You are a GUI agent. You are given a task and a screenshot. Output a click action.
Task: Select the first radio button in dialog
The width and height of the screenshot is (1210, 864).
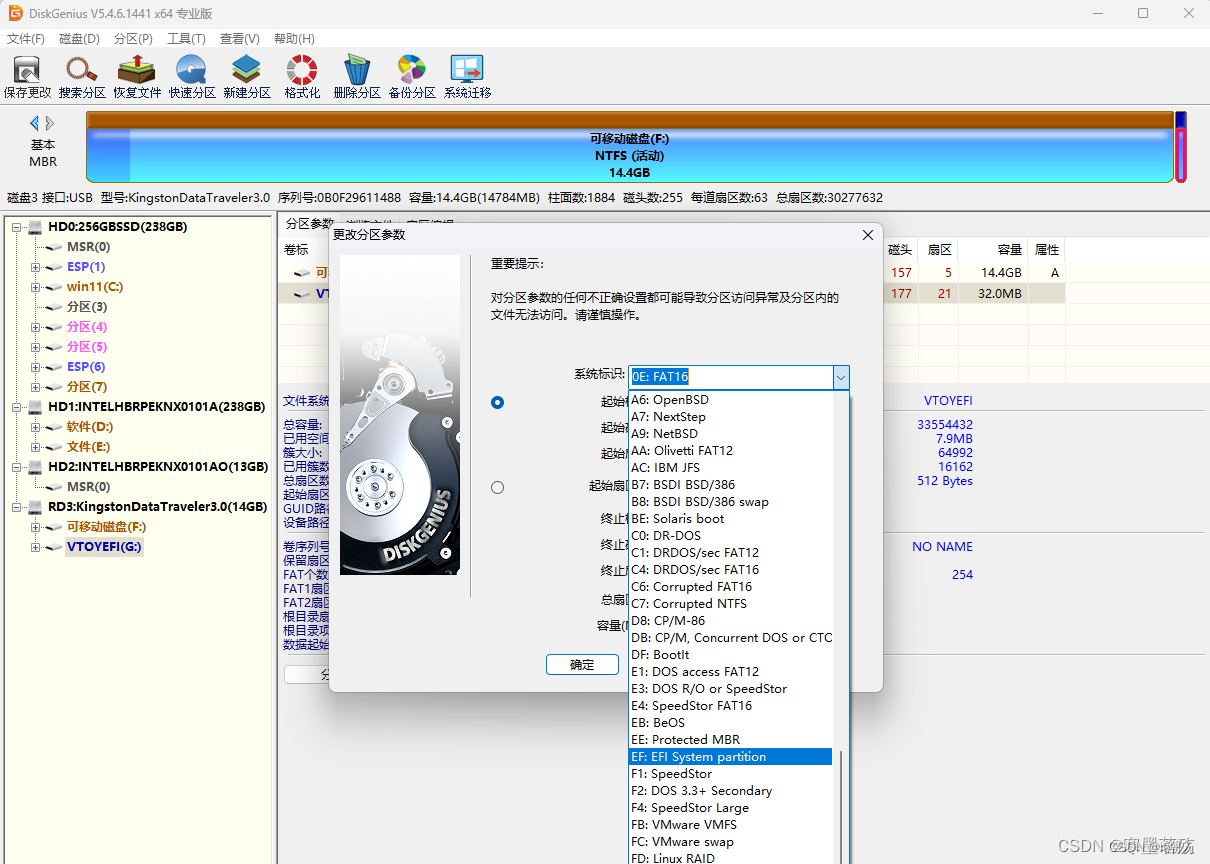pyautogui.click(x=498, y=402)
